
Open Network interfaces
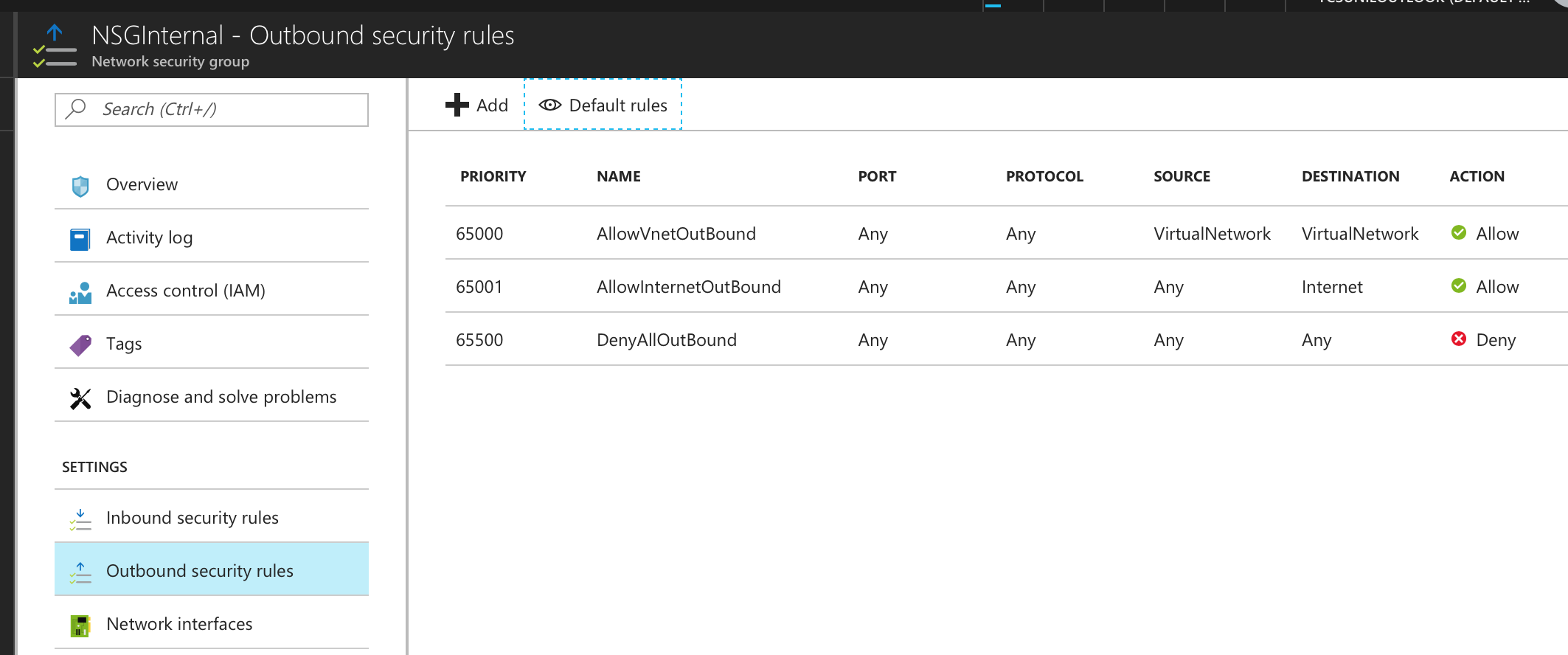point(212,624)
